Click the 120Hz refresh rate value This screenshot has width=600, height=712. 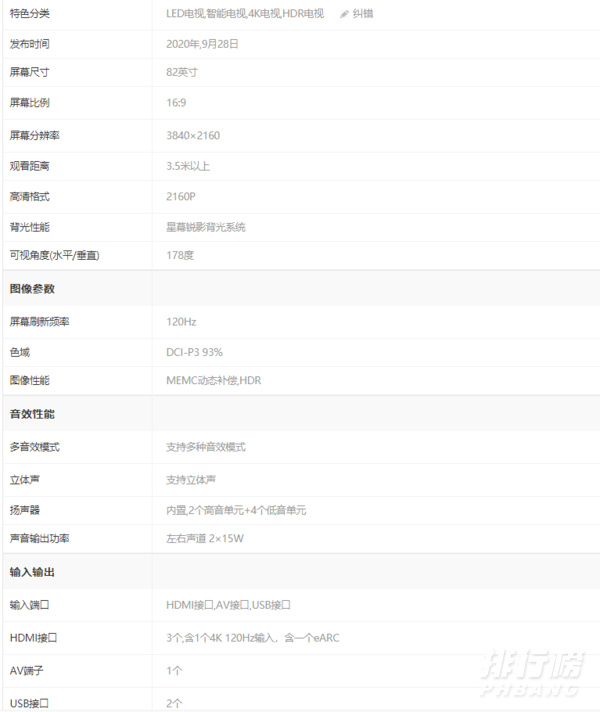click(181, 321)
